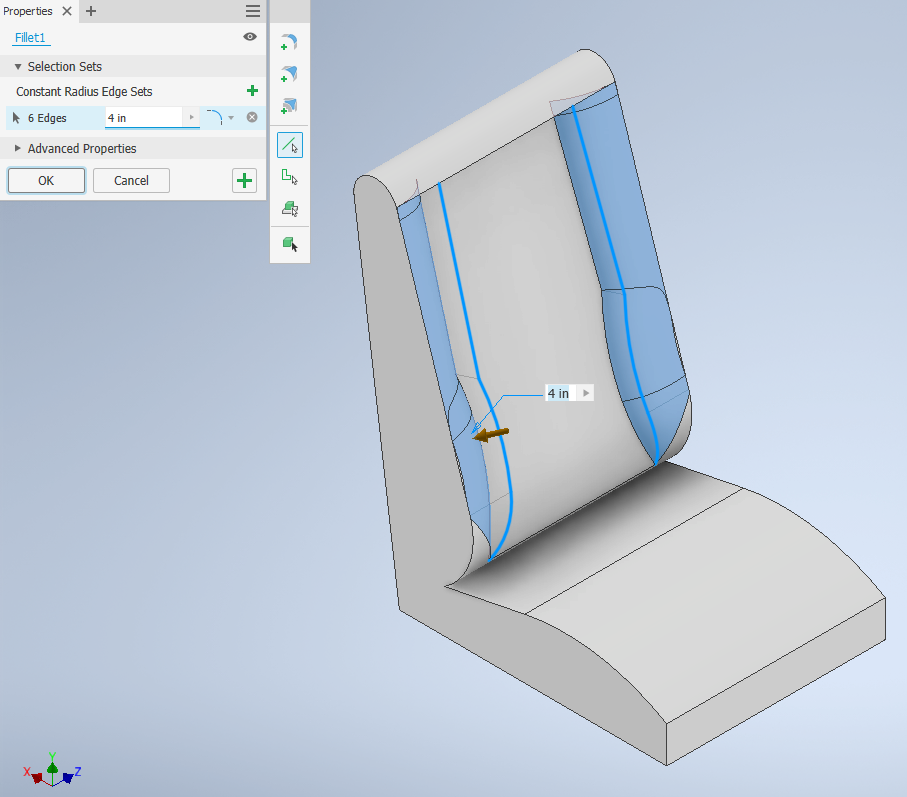907x797 pixels.
Task: Click the Fillet1 feature name link
Action: click(30, 38)
